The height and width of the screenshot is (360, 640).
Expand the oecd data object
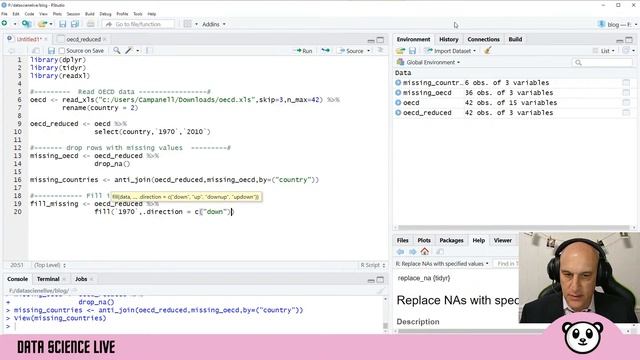398,103
